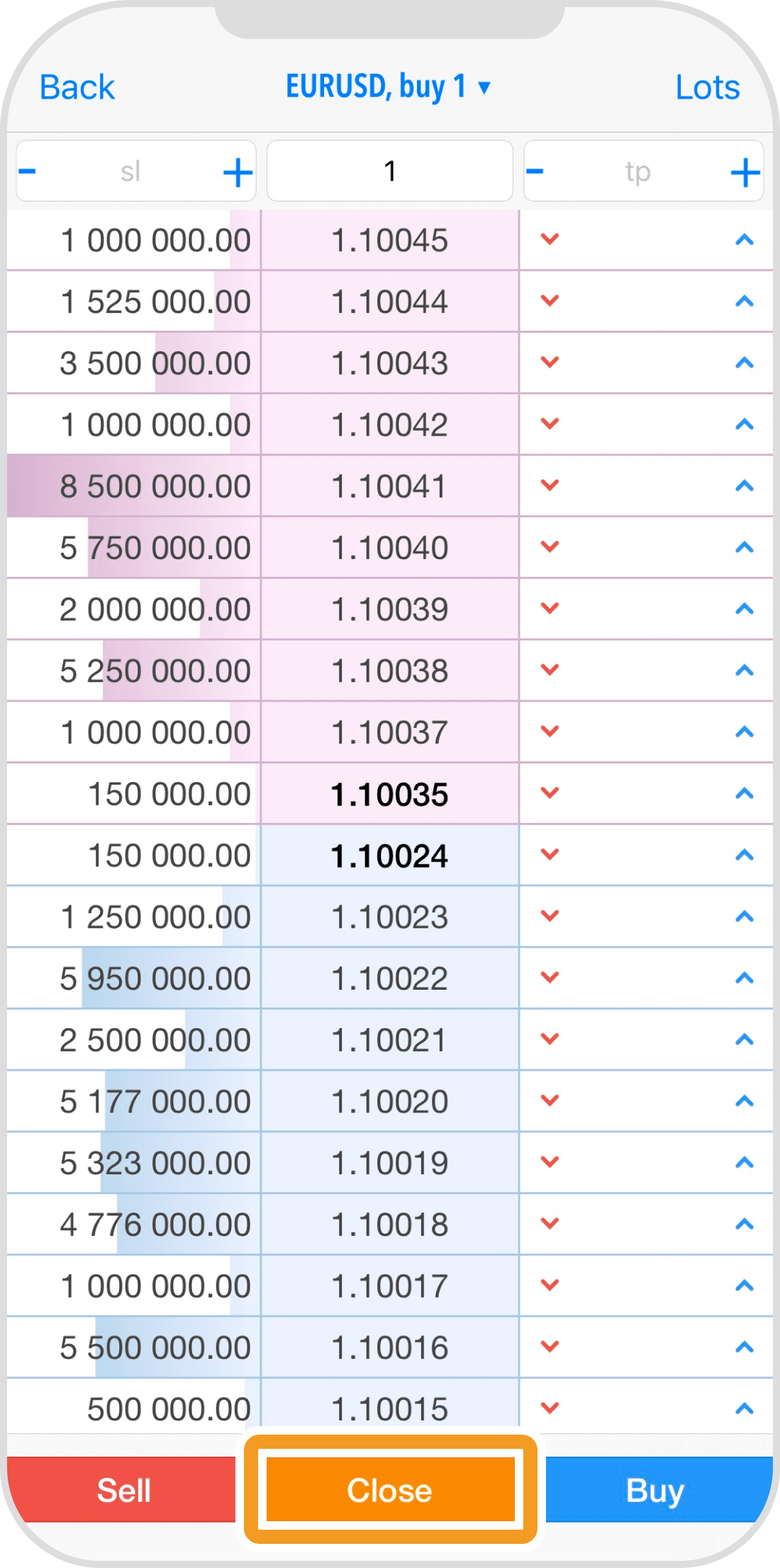Switch volume display using Lots
Image resolution: width=780 pixels, height=1568 pixels.
(707, 88)
